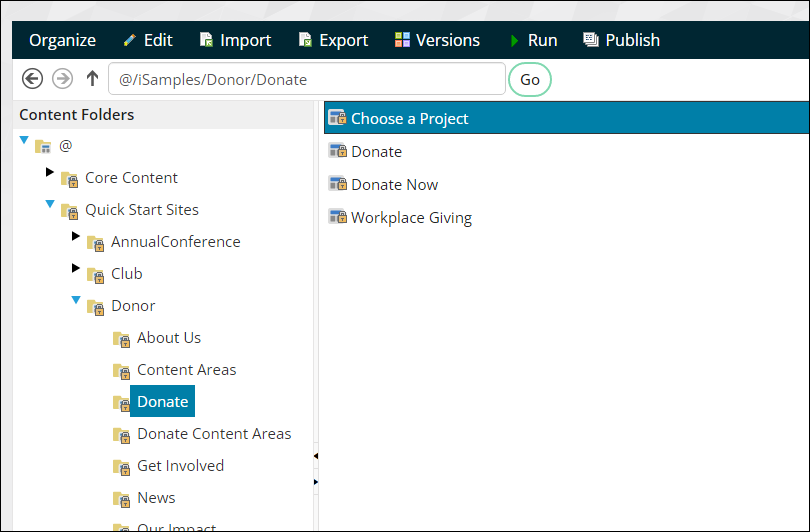Click the Workplace Giving page icon

point(338,216)
